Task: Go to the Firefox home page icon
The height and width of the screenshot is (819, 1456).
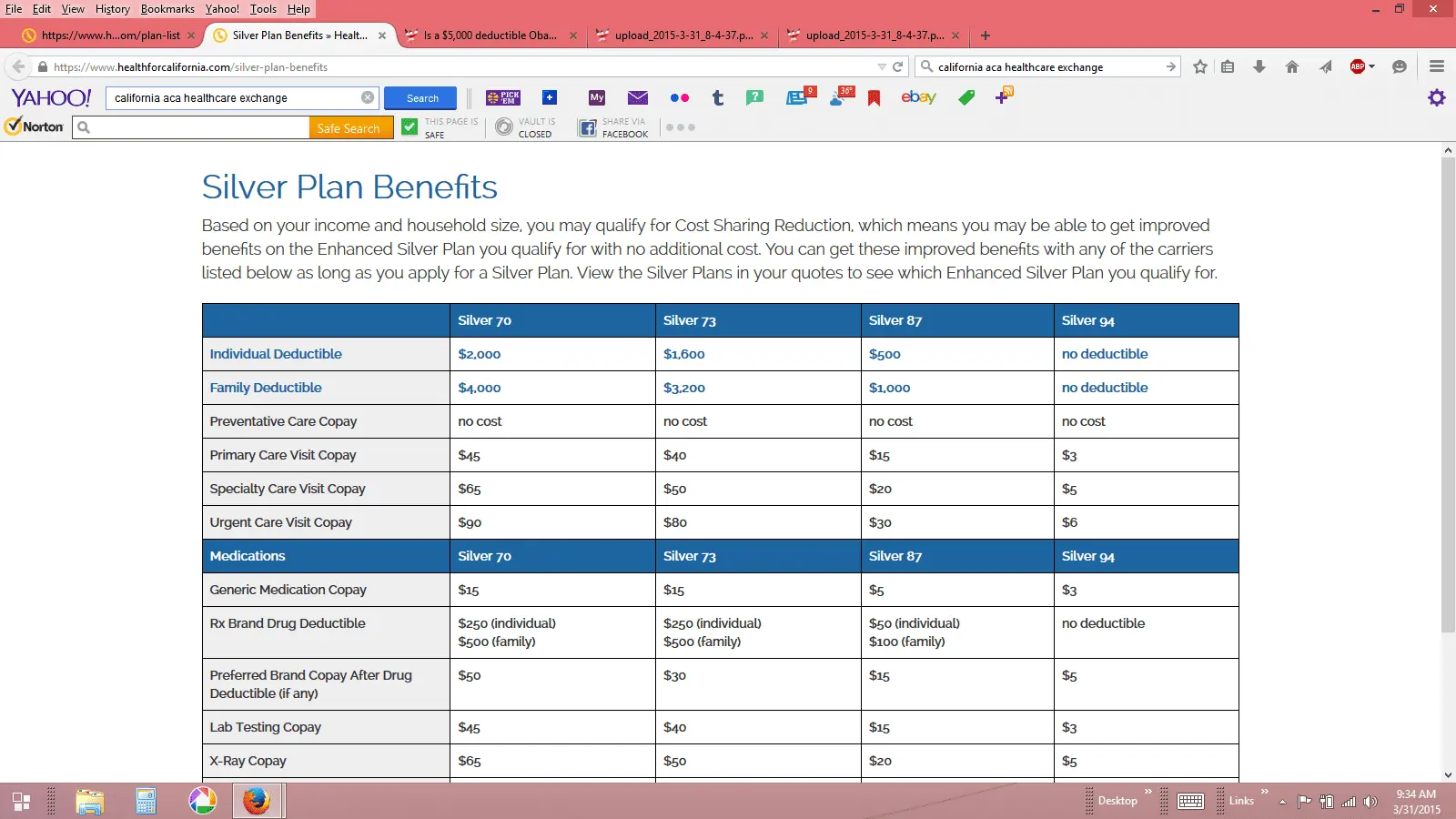Action: (1291, 66)
